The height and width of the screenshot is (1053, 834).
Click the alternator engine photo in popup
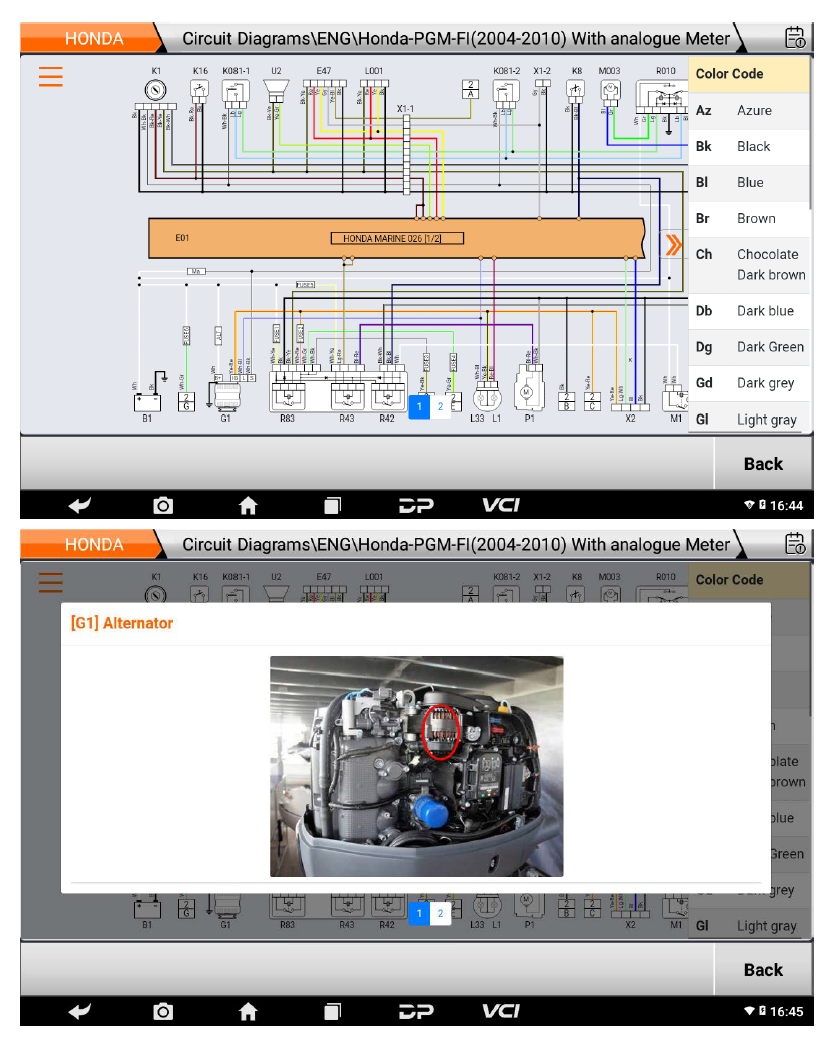[416, 766]
